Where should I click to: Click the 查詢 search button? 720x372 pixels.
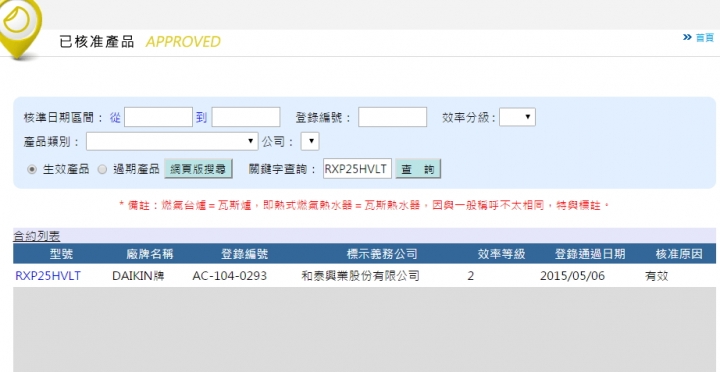pos(418,169)
